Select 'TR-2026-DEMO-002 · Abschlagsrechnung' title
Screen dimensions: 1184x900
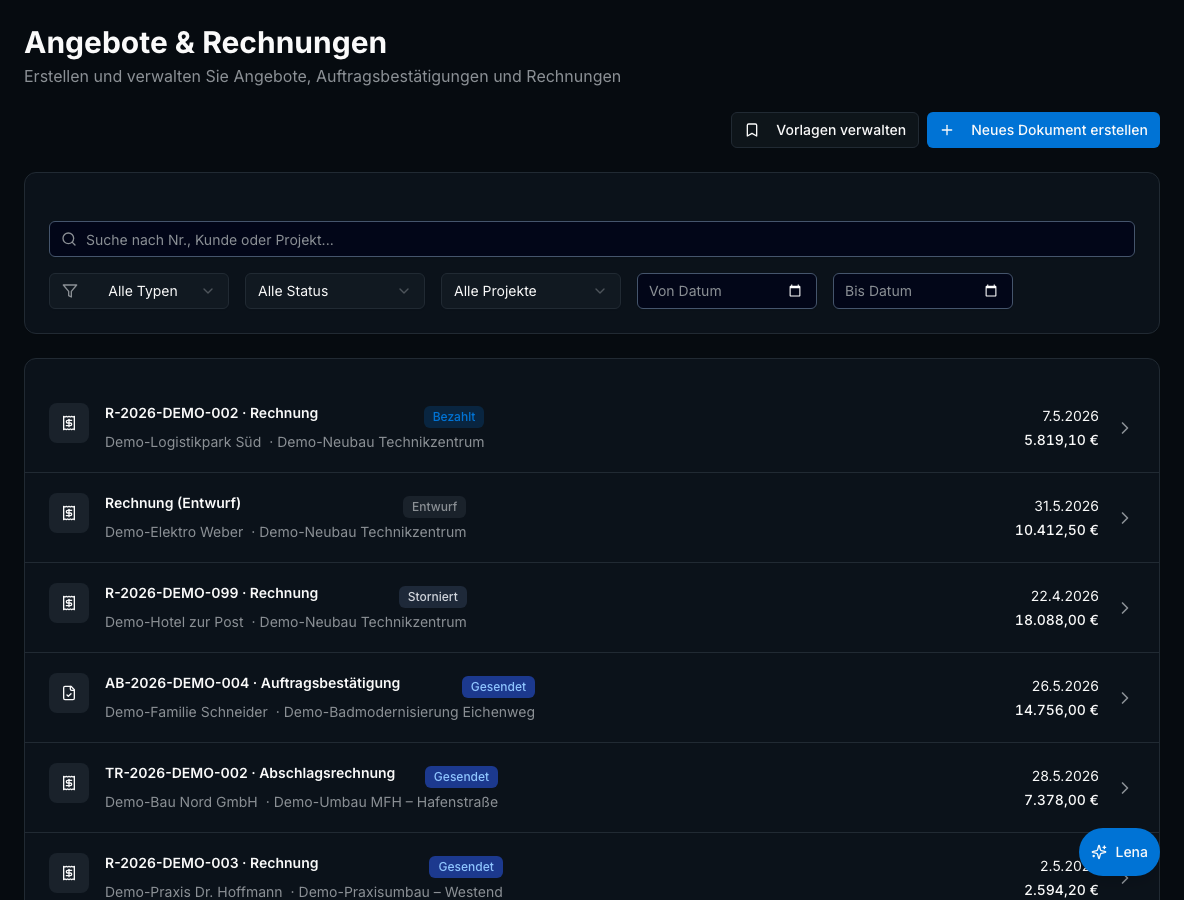coord(250,773)
